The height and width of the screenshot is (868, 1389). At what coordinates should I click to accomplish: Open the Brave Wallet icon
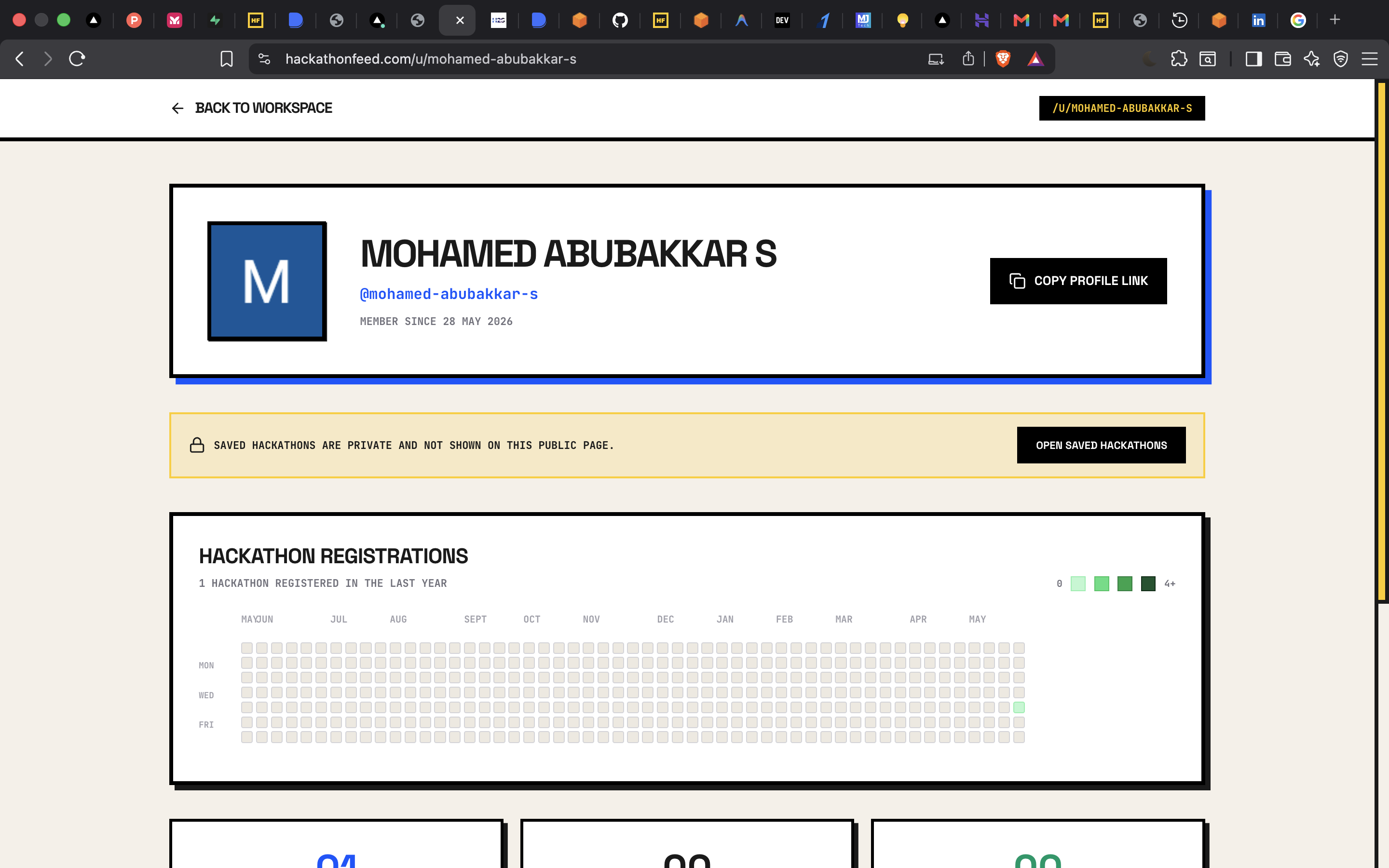coord(1283,58)
